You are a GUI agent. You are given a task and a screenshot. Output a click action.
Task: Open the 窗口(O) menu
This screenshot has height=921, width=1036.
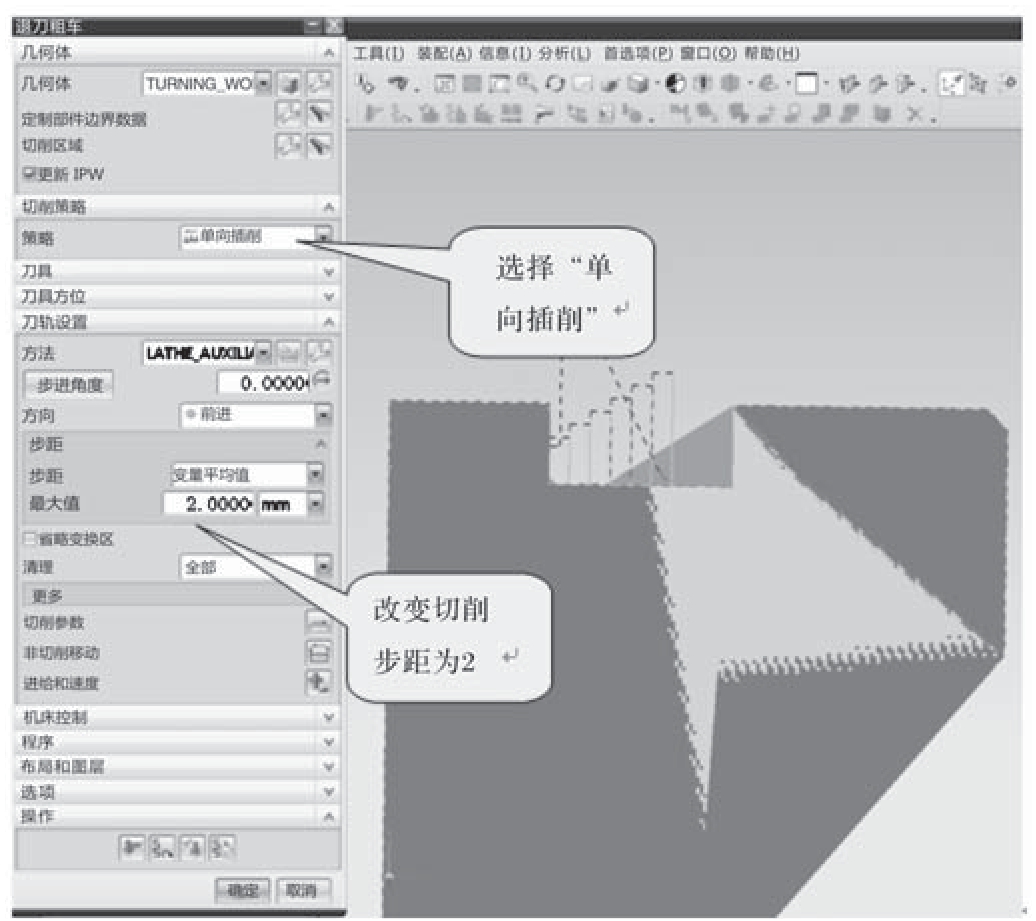pos(708,54)
